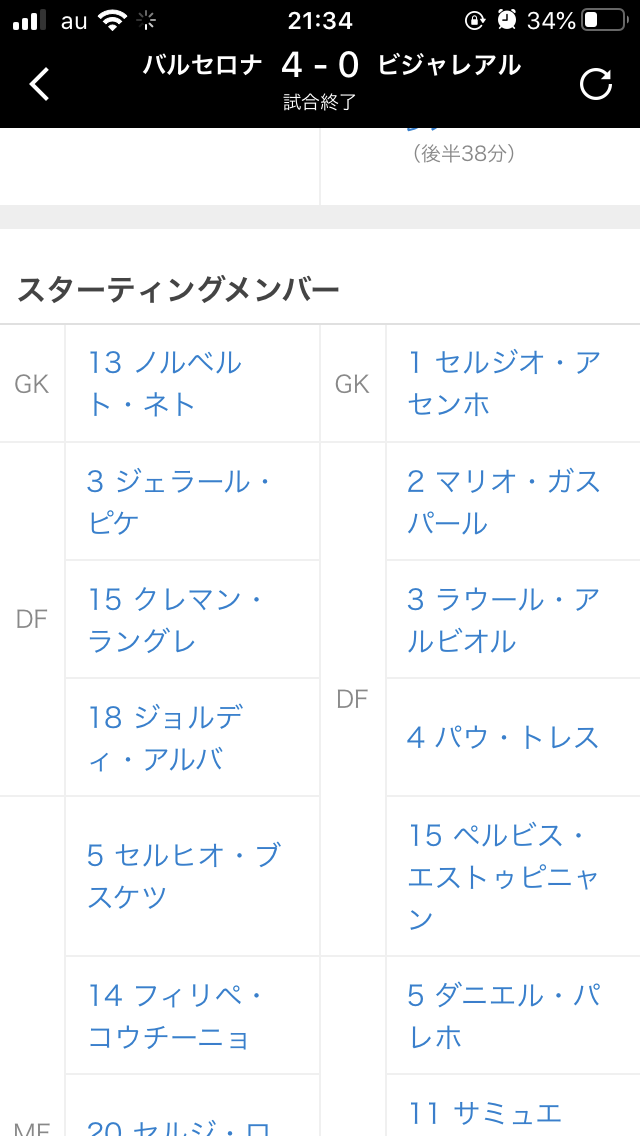The width and height of the screenshot is (640, 1136).
Task: Open player 1 セルジオ・アセンホ
Action: [504, 383]
